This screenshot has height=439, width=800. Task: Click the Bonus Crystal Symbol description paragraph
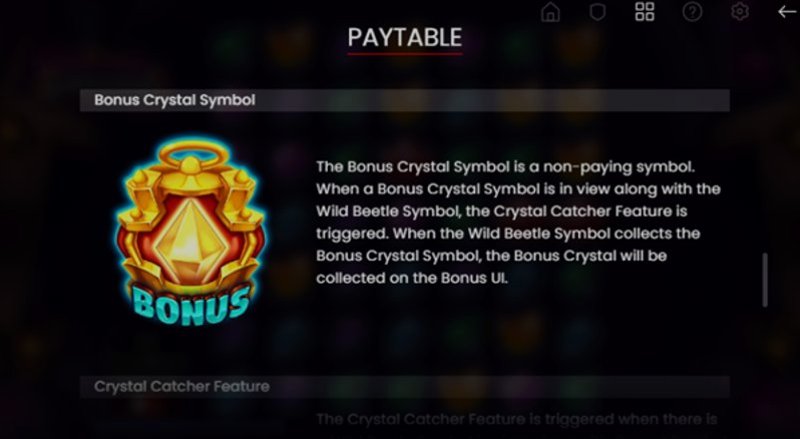point(518,222)
